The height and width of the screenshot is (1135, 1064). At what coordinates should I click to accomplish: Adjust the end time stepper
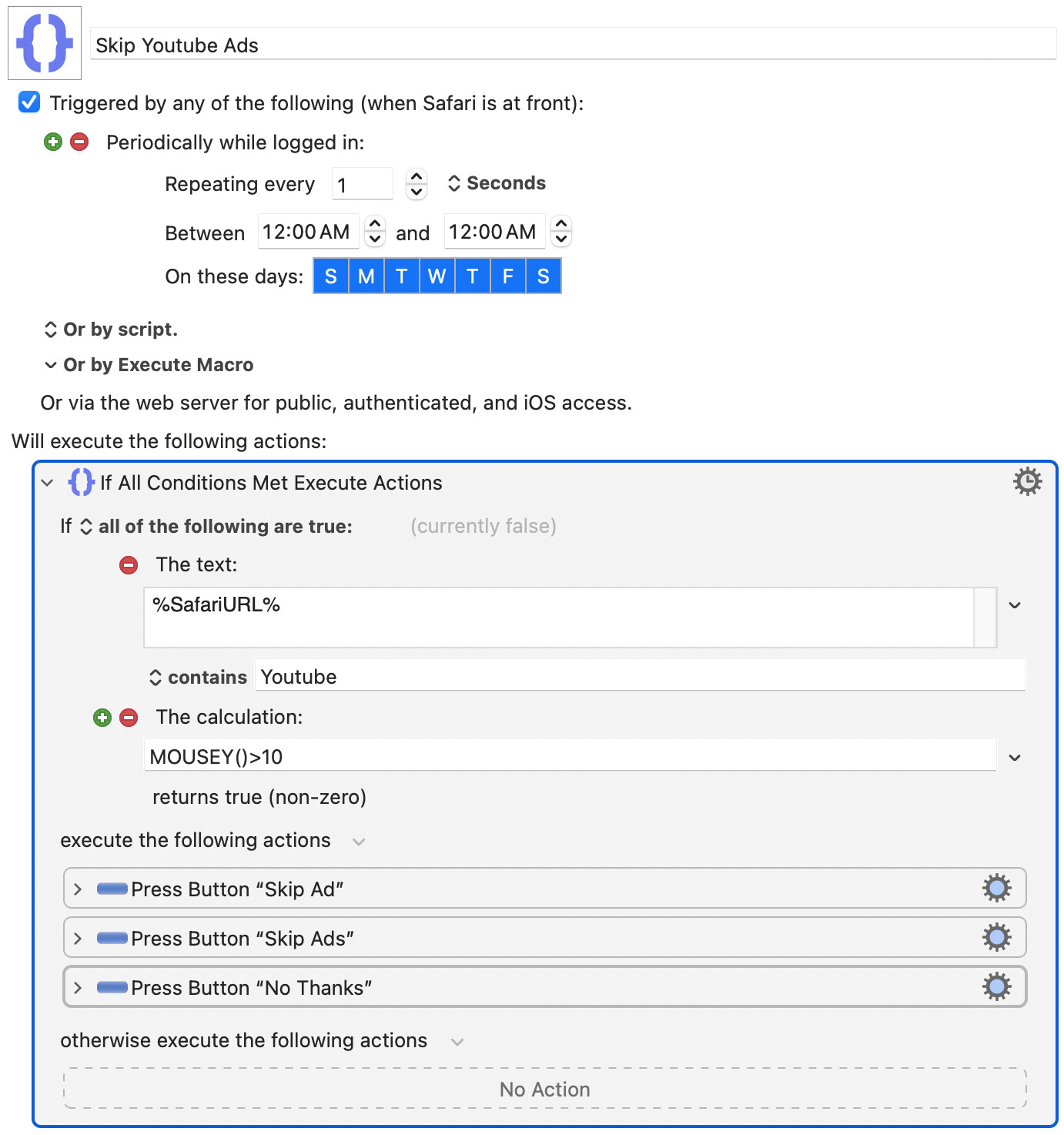pyautogui.click(x=561, y=230)
